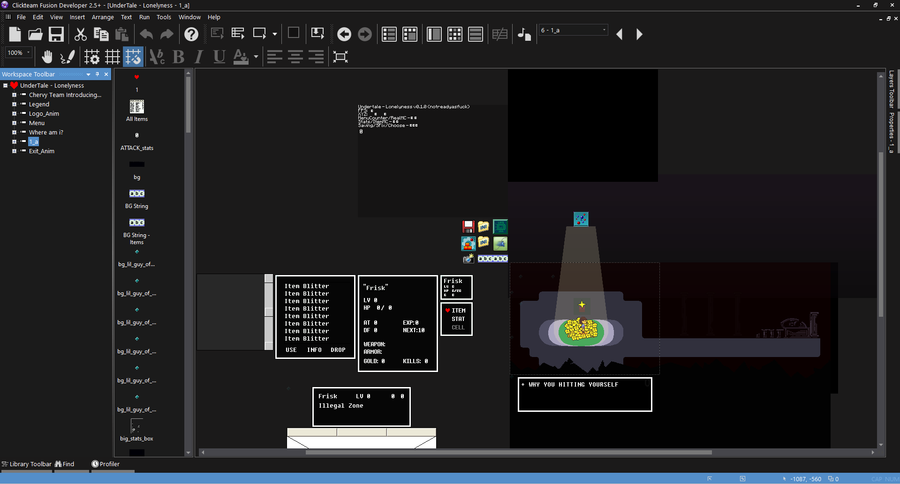Open Help with the question mark icon

coord(191,34)
